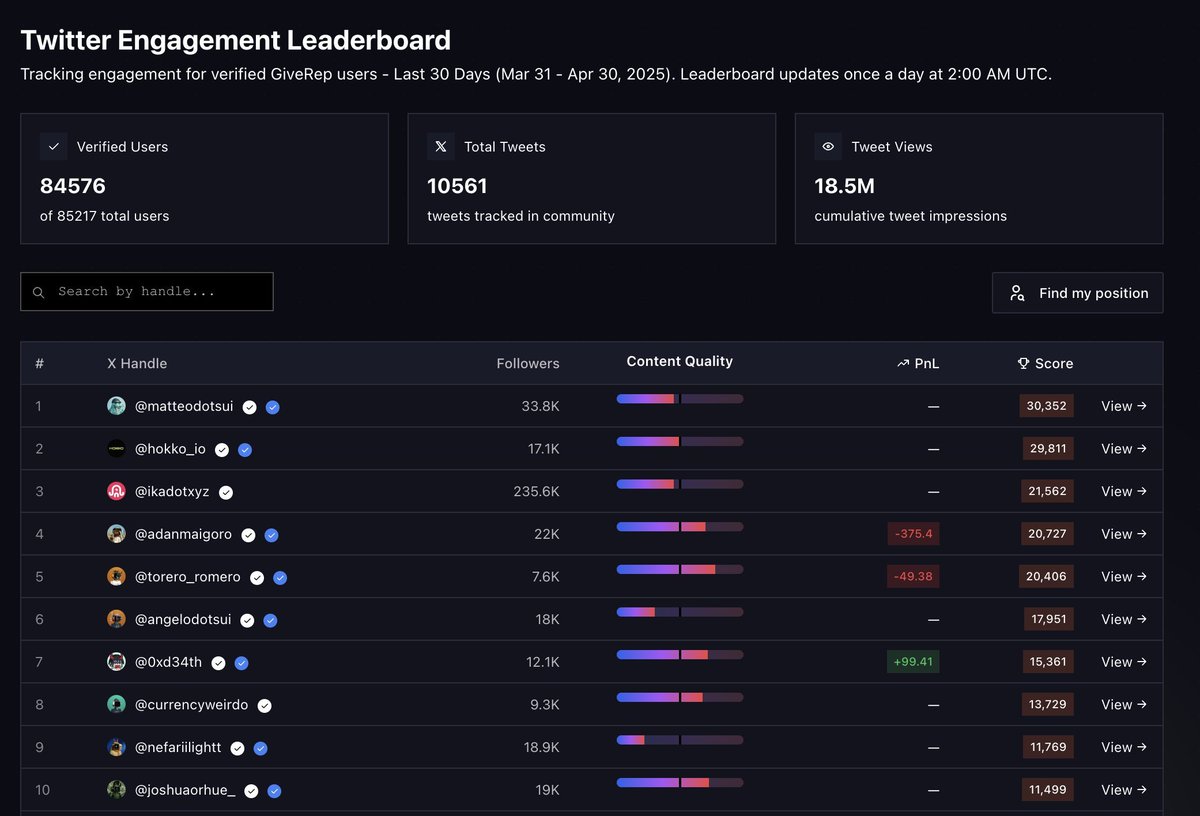1200x816 pixels.
Task: Click the PnL column header
Action: coord(918,364)
